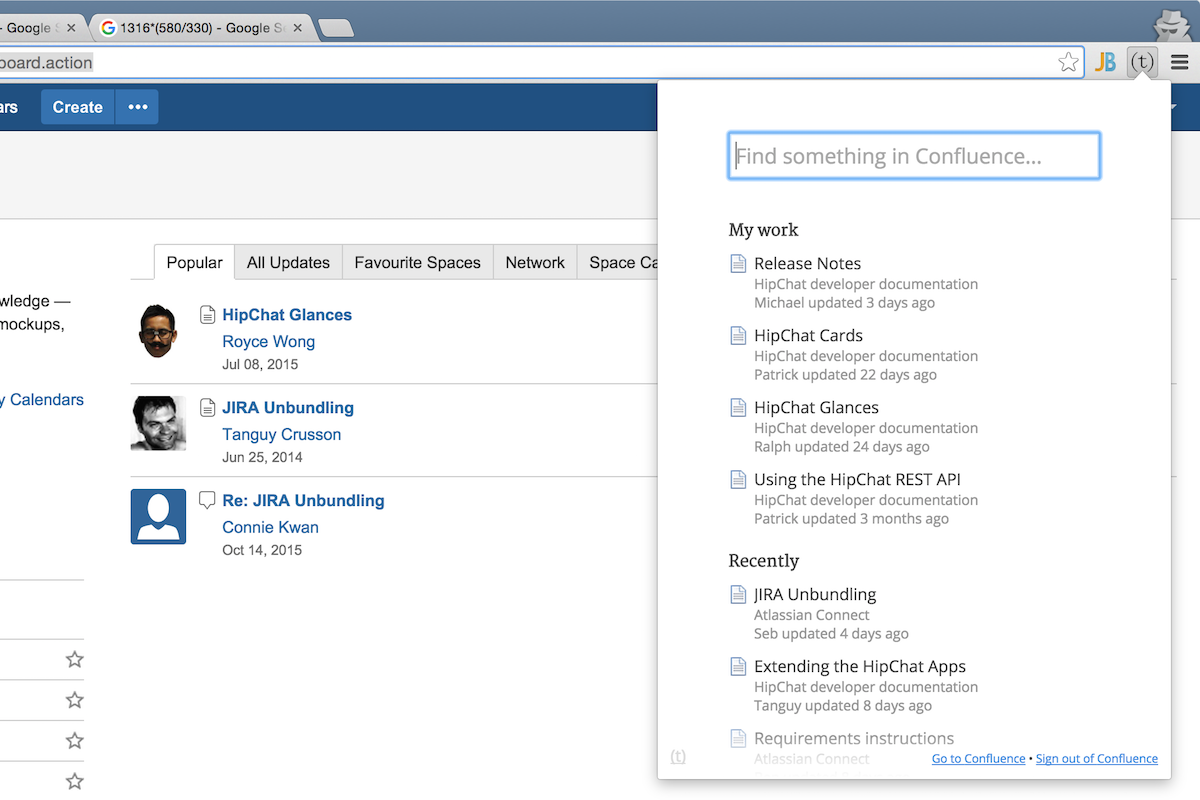Open the Calendars link on left

[x=40, y=400]
